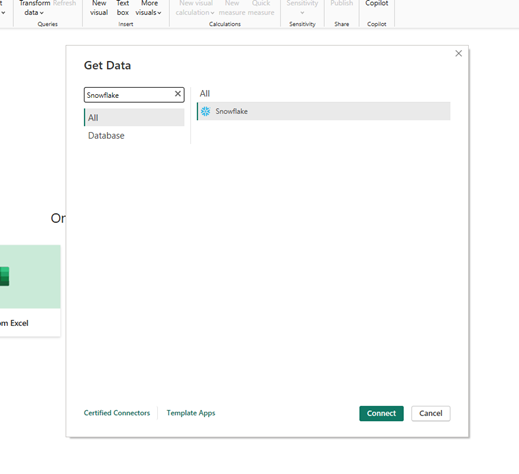Screen dimensions: 519x474
Task: Open the Template Apps link
Action: click(x=191, y=413)
